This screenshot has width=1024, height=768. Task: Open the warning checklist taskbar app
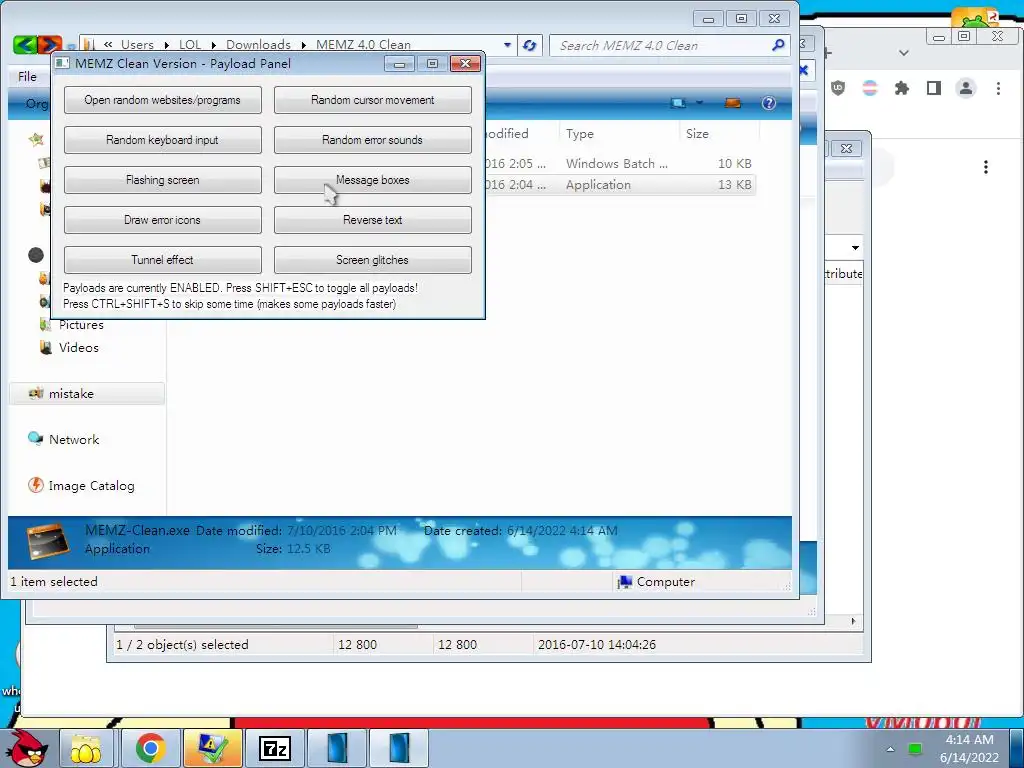(213, 748)
